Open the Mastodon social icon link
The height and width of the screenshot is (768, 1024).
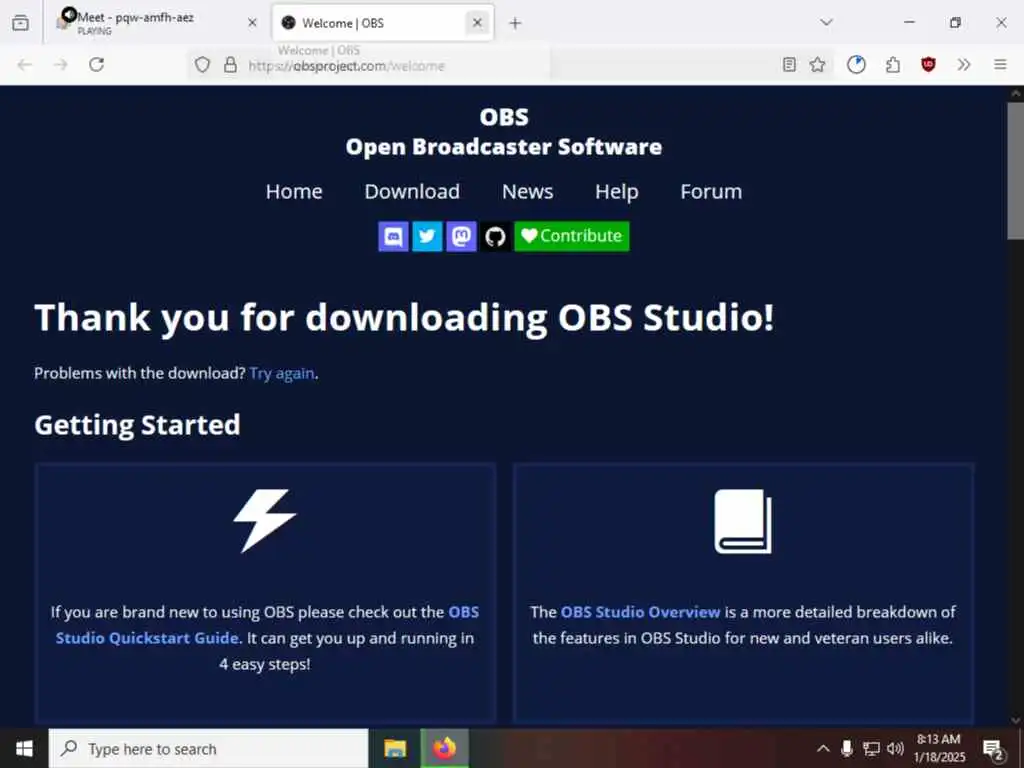click(x=461, y=236)
